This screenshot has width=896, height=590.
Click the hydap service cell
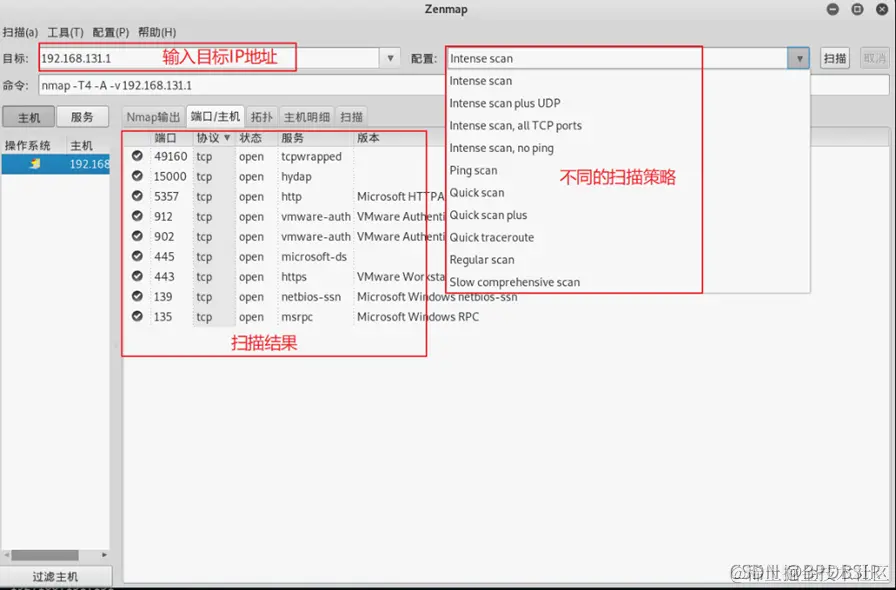coord(296,176)
